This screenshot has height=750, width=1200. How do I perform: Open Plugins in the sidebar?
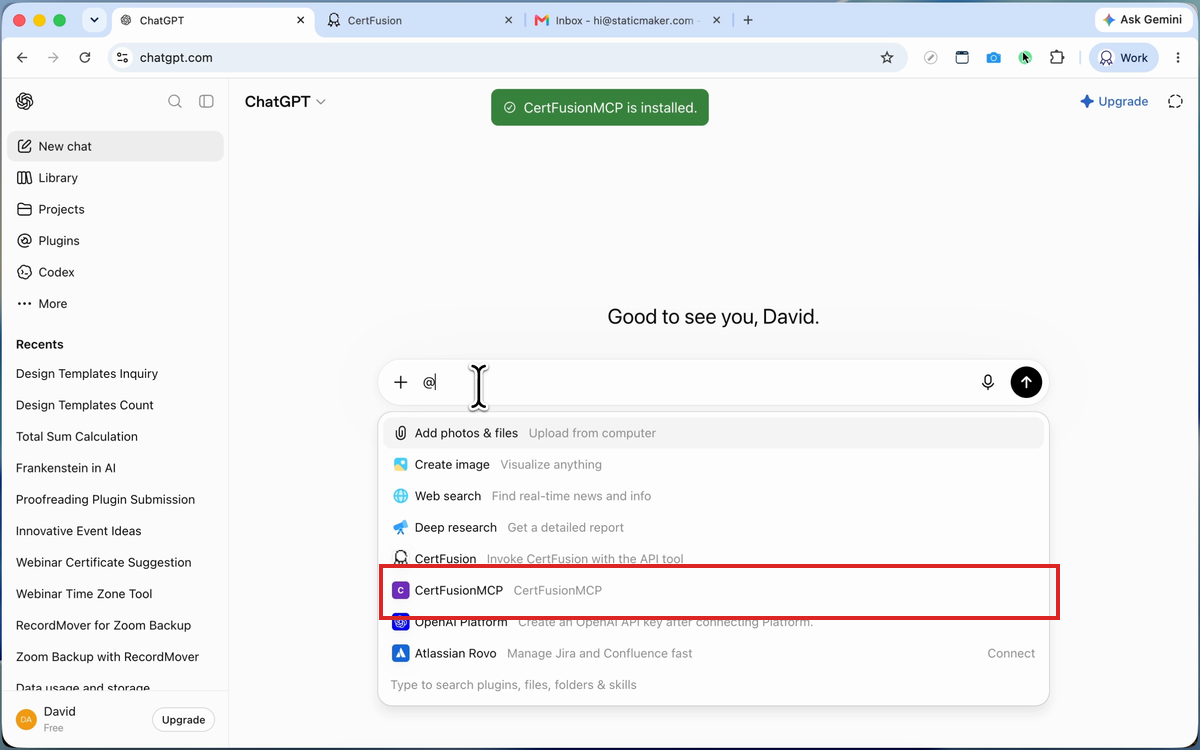tap(115, 241)
